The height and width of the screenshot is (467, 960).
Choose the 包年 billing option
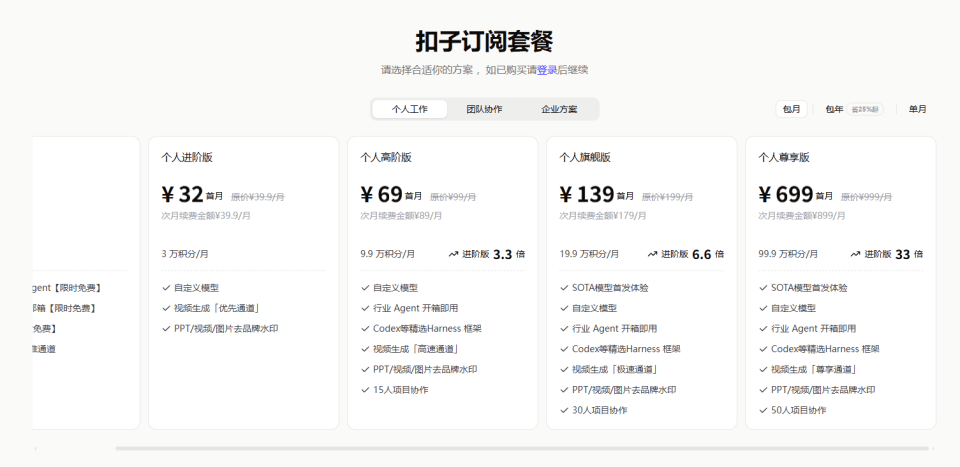click(x=834, y=109)
